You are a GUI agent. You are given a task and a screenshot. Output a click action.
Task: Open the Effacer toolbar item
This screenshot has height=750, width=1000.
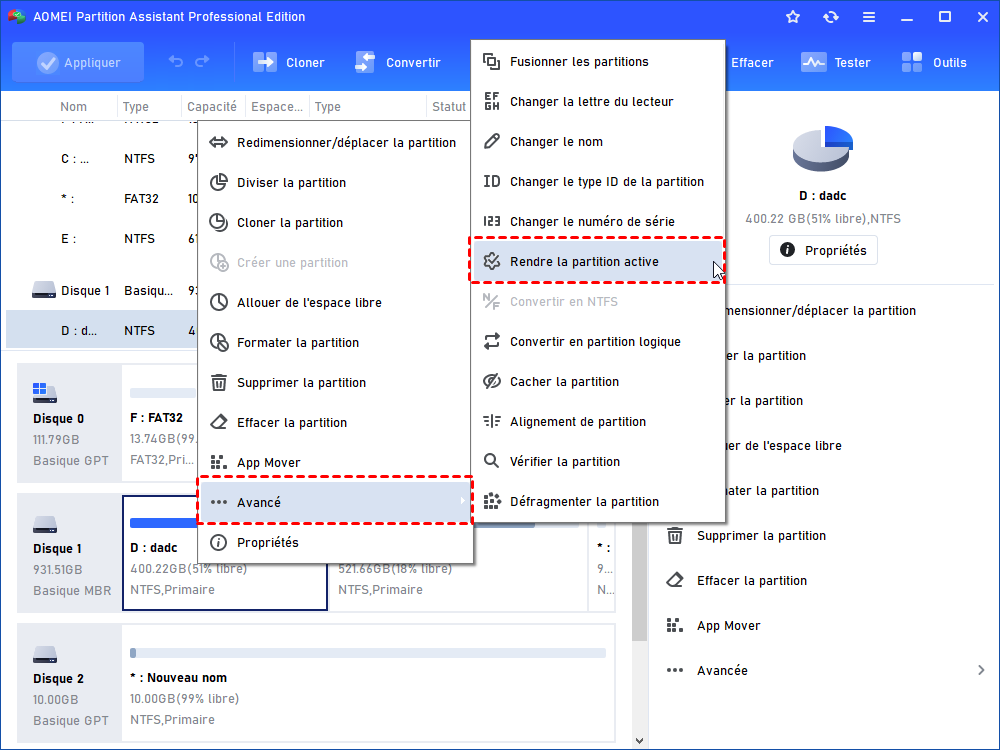pyautogui.click(x=752, y=62)
